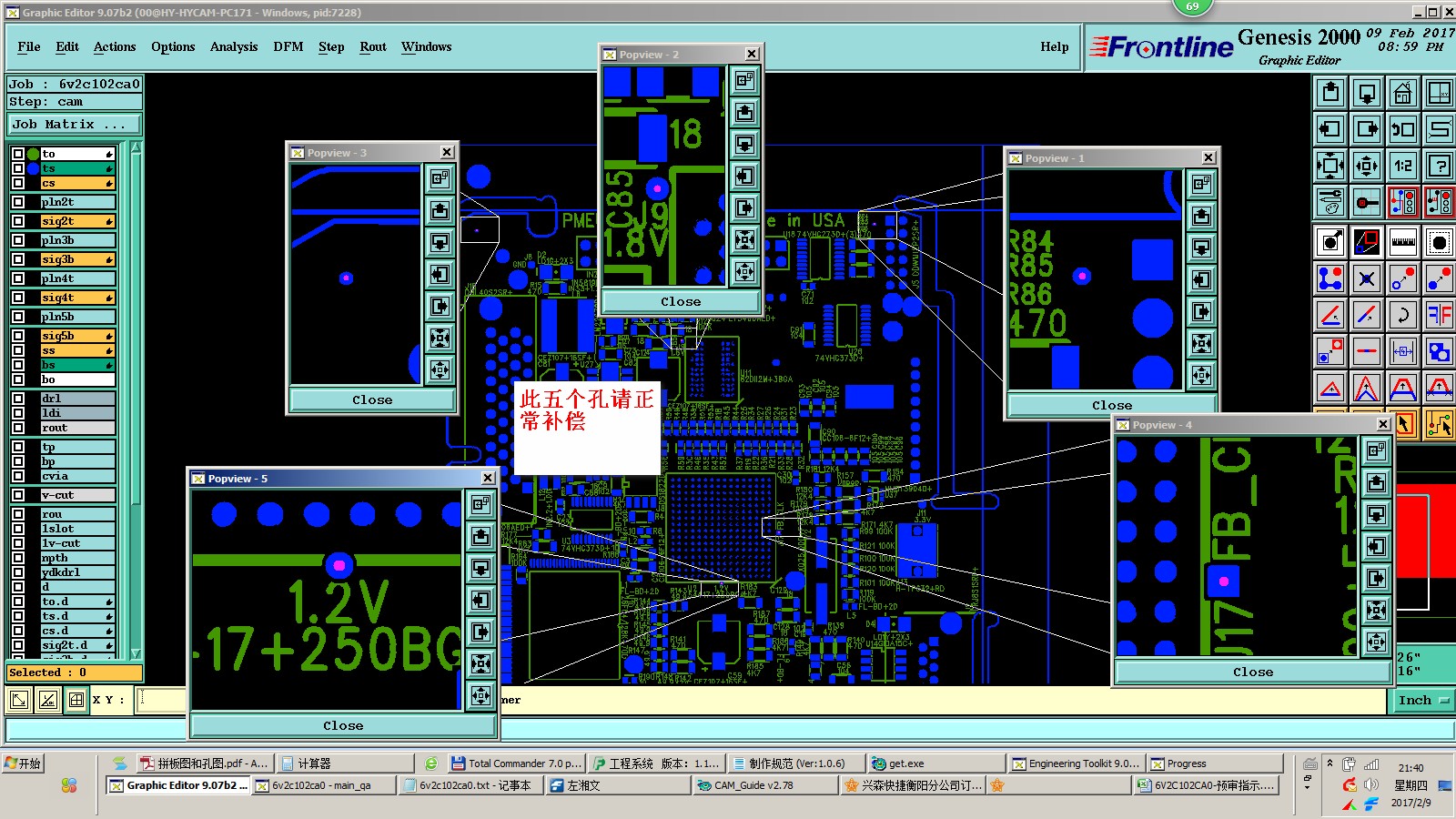The image size is (1456, 819).
Task: Click the horizontal red-blue line tool icon
Action: pyautogui.click(x=1367, y=350)
